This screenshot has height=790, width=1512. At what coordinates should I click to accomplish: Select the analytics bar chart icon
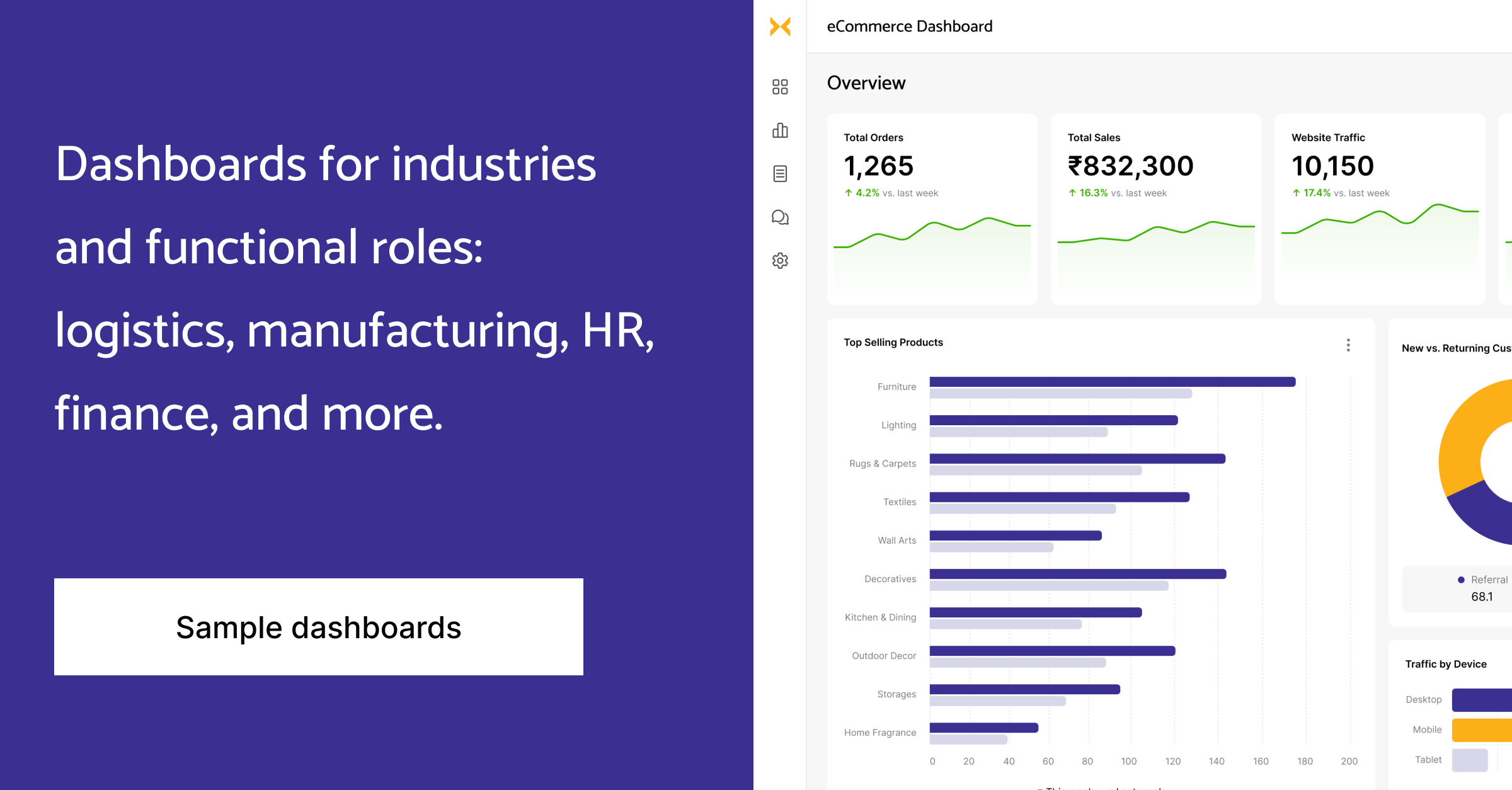point(780,130)
